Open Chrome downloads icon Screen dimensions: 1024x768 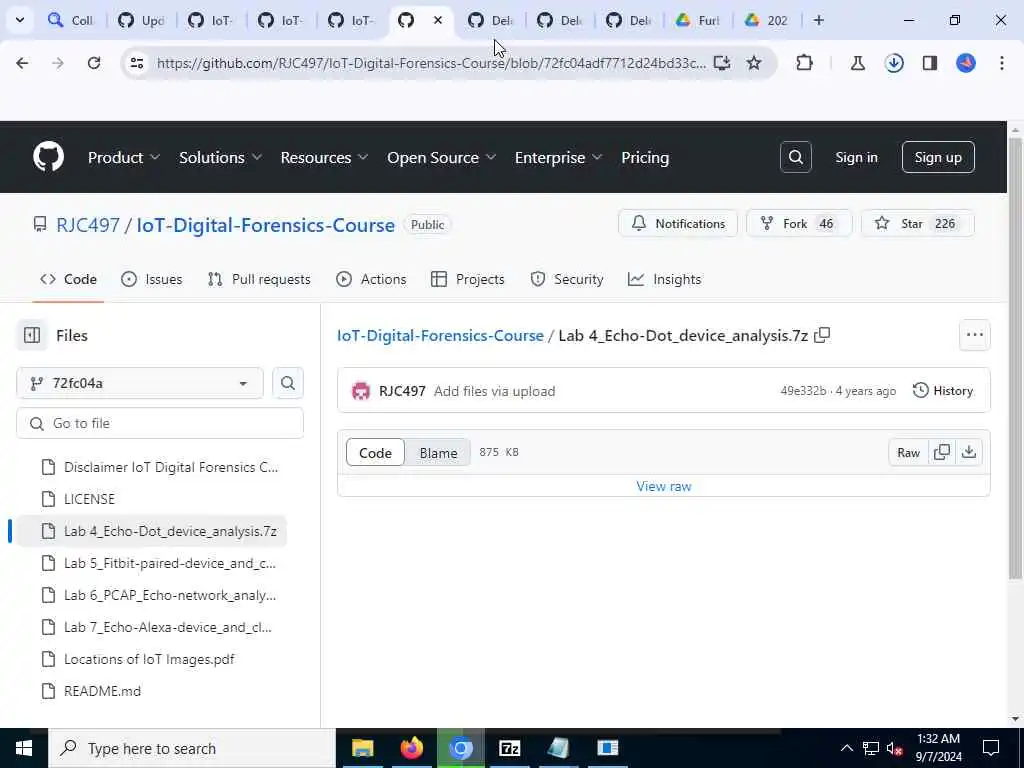(894, 63)
